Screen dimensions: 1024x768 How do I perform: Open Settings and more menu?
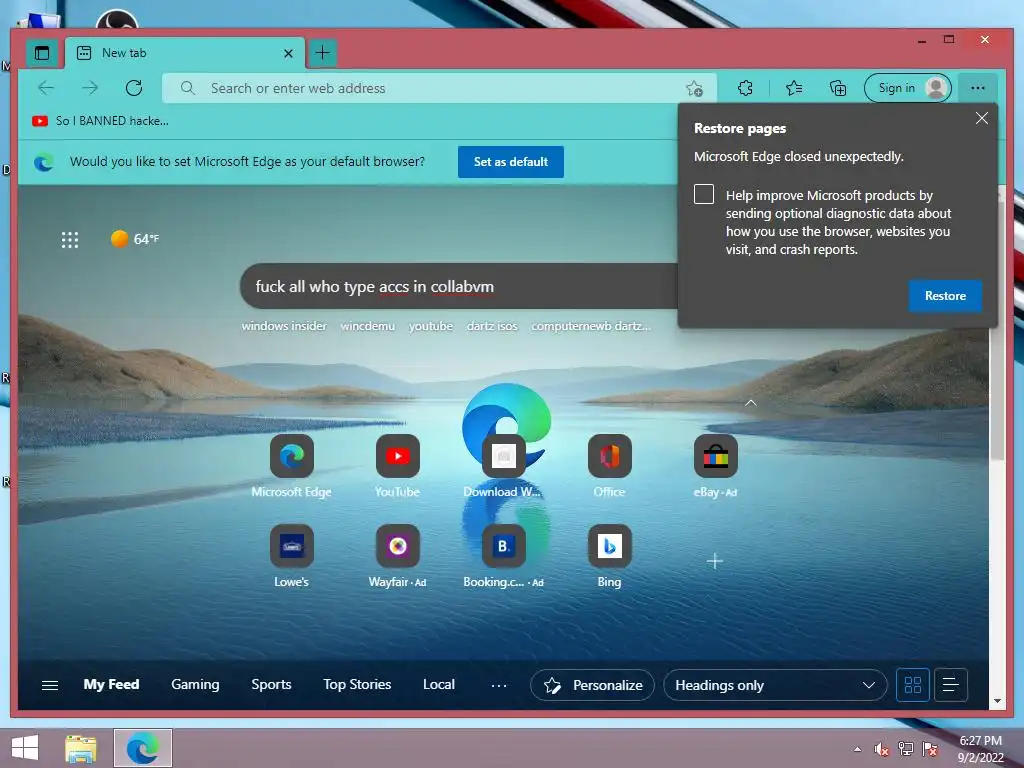tap(978, 88)
